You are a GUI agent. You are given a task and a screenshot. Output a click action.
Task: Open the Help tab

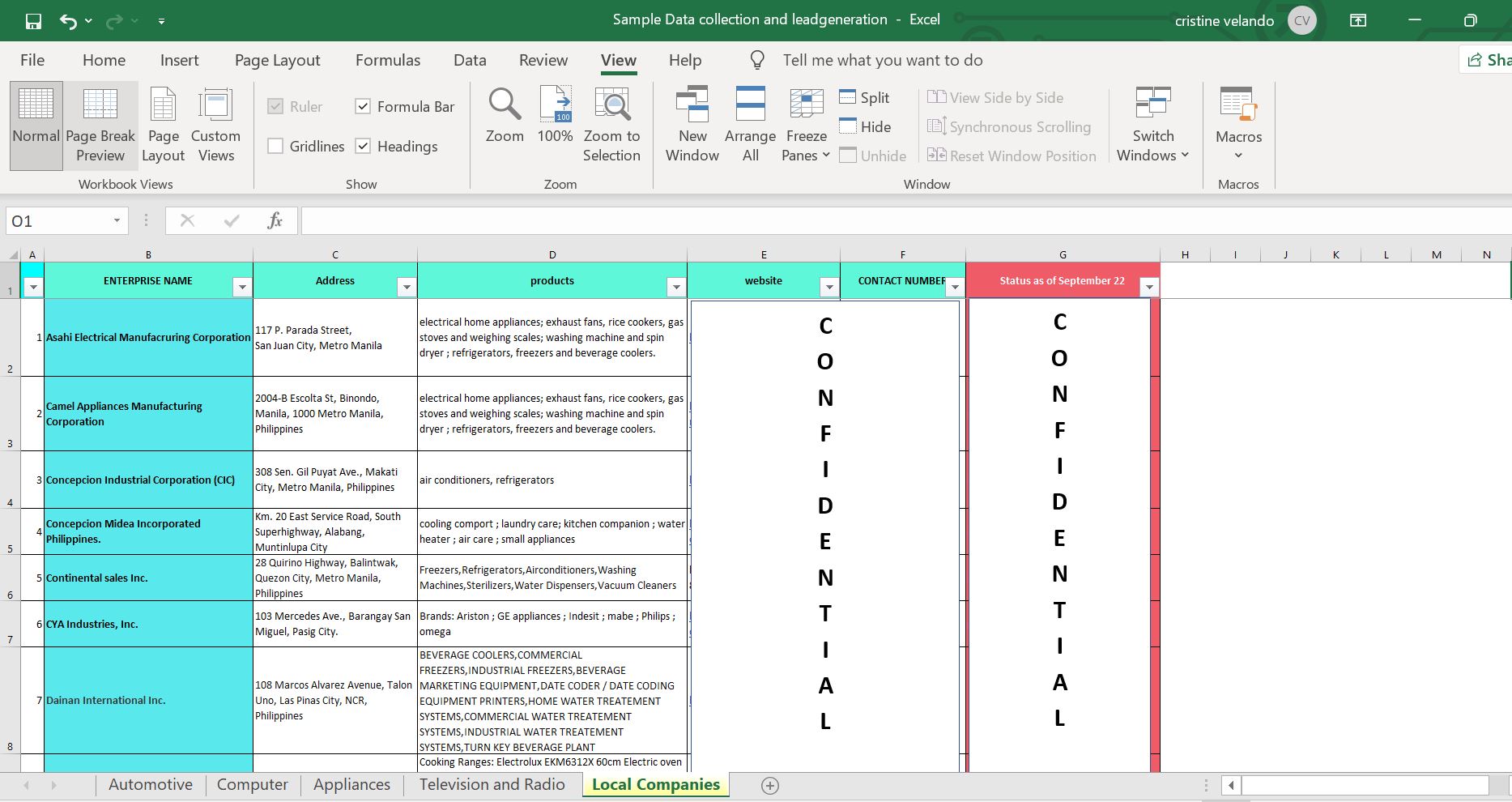pos(685,60)
